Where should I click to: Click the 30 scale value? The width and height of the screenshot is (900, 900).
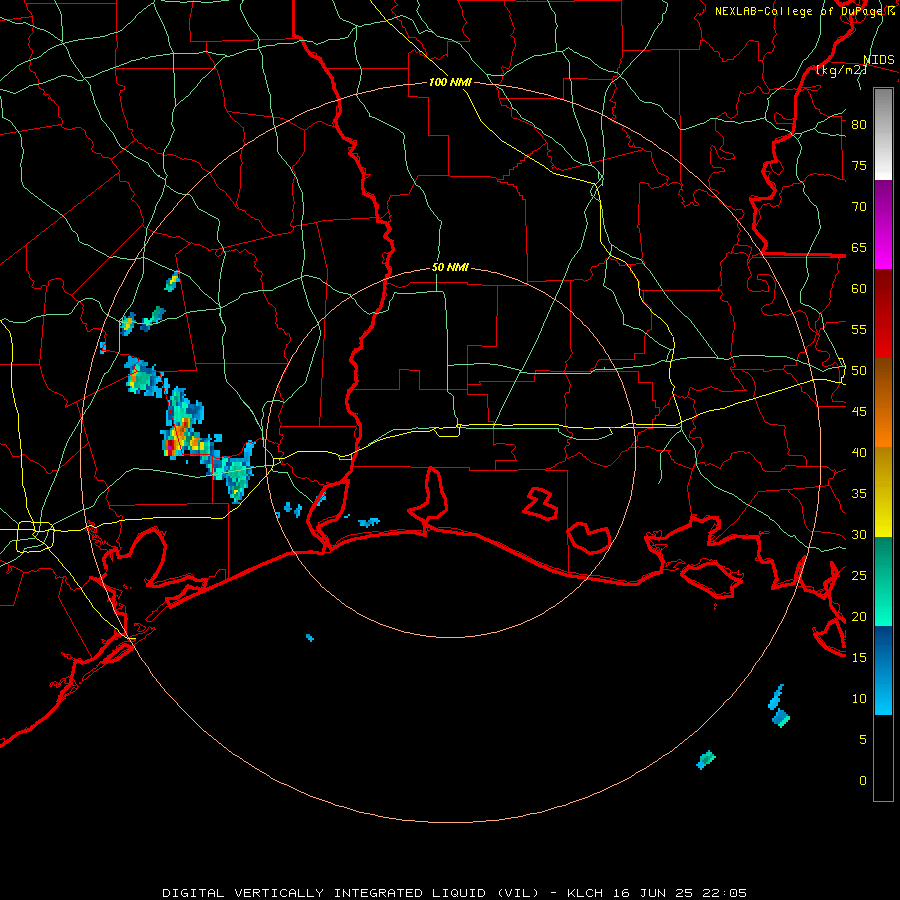(x=859, y=534)
